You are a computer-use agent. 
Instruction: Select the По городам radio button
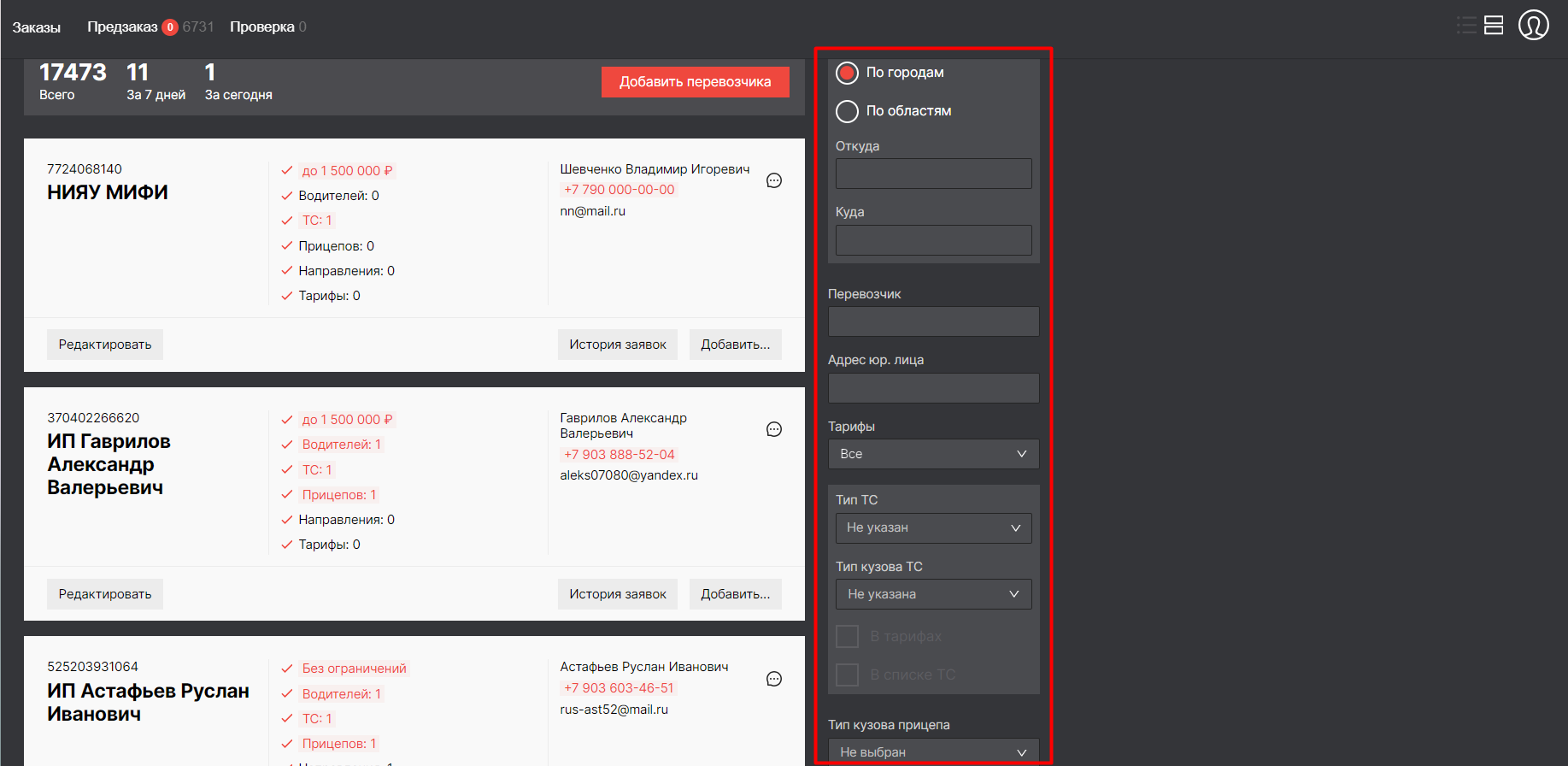847,73
